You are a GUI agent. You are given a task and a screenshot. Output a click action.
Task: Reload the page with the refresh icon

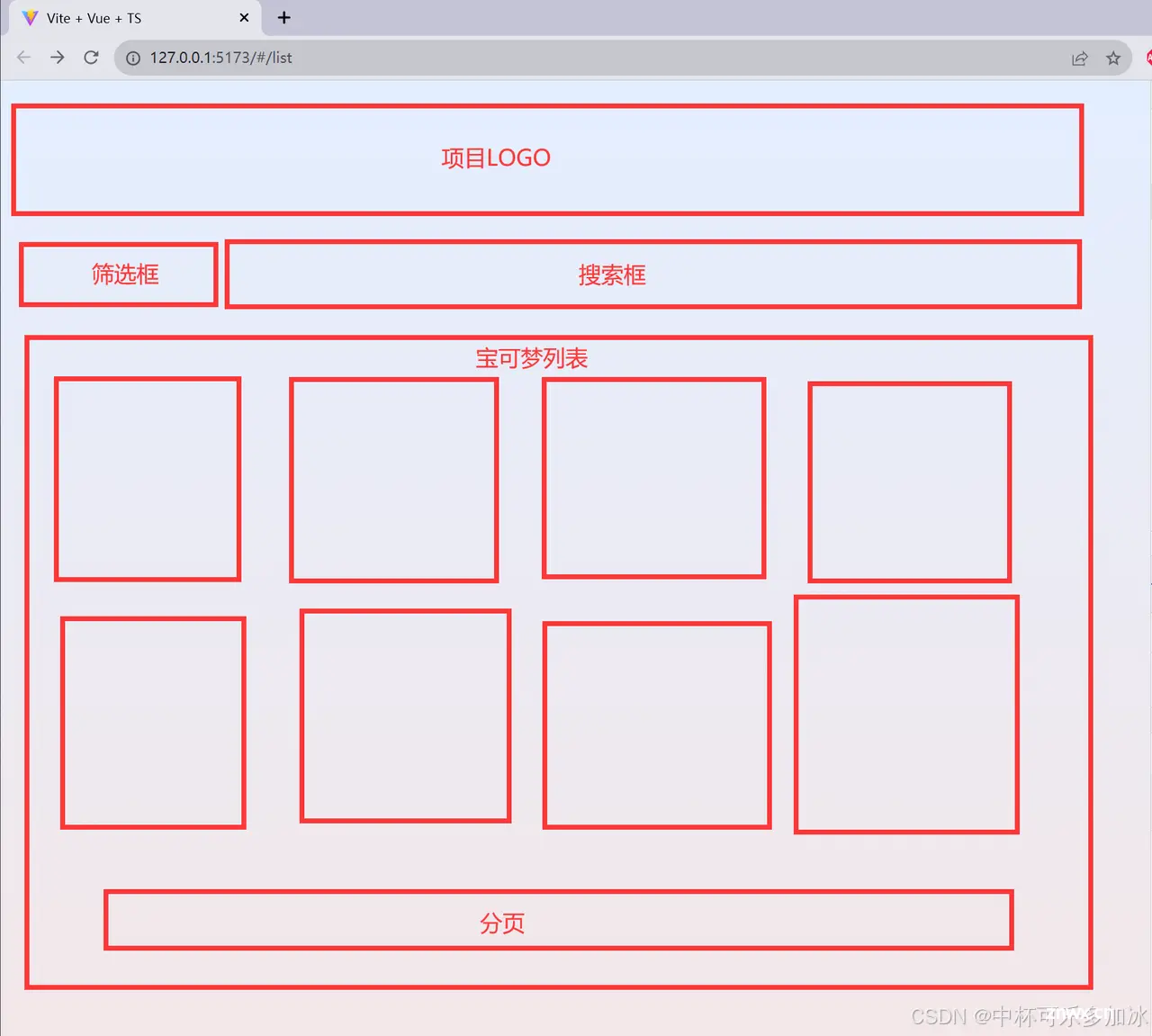91,58
